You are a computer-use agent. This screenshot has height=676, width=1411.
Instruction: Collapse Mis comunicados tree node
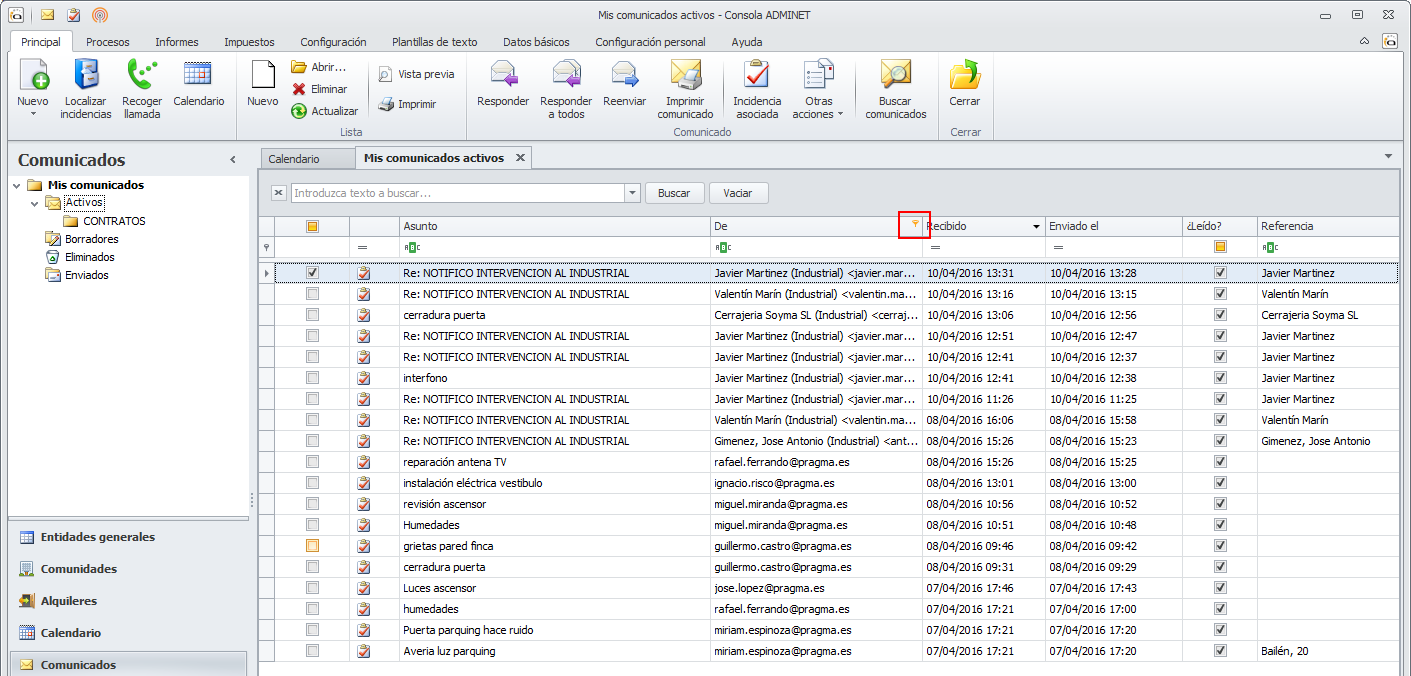point(17,185)
